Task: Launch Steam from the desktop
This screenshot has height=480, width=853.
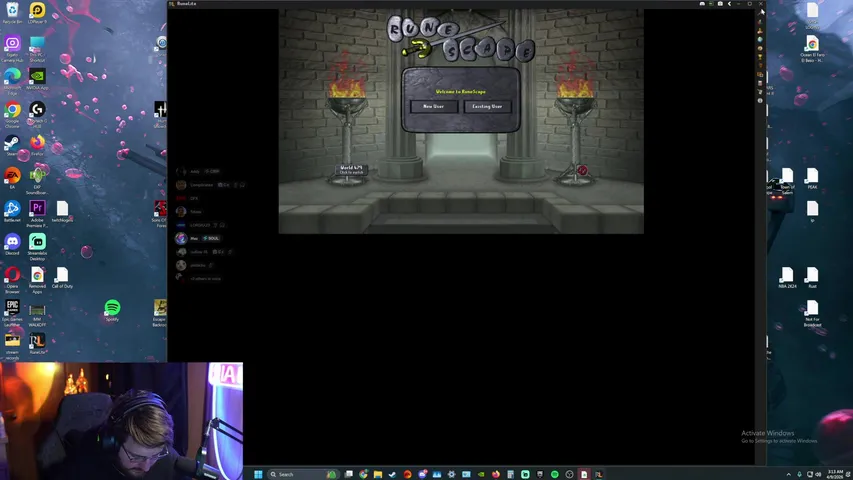Action: tap(12, 146)
